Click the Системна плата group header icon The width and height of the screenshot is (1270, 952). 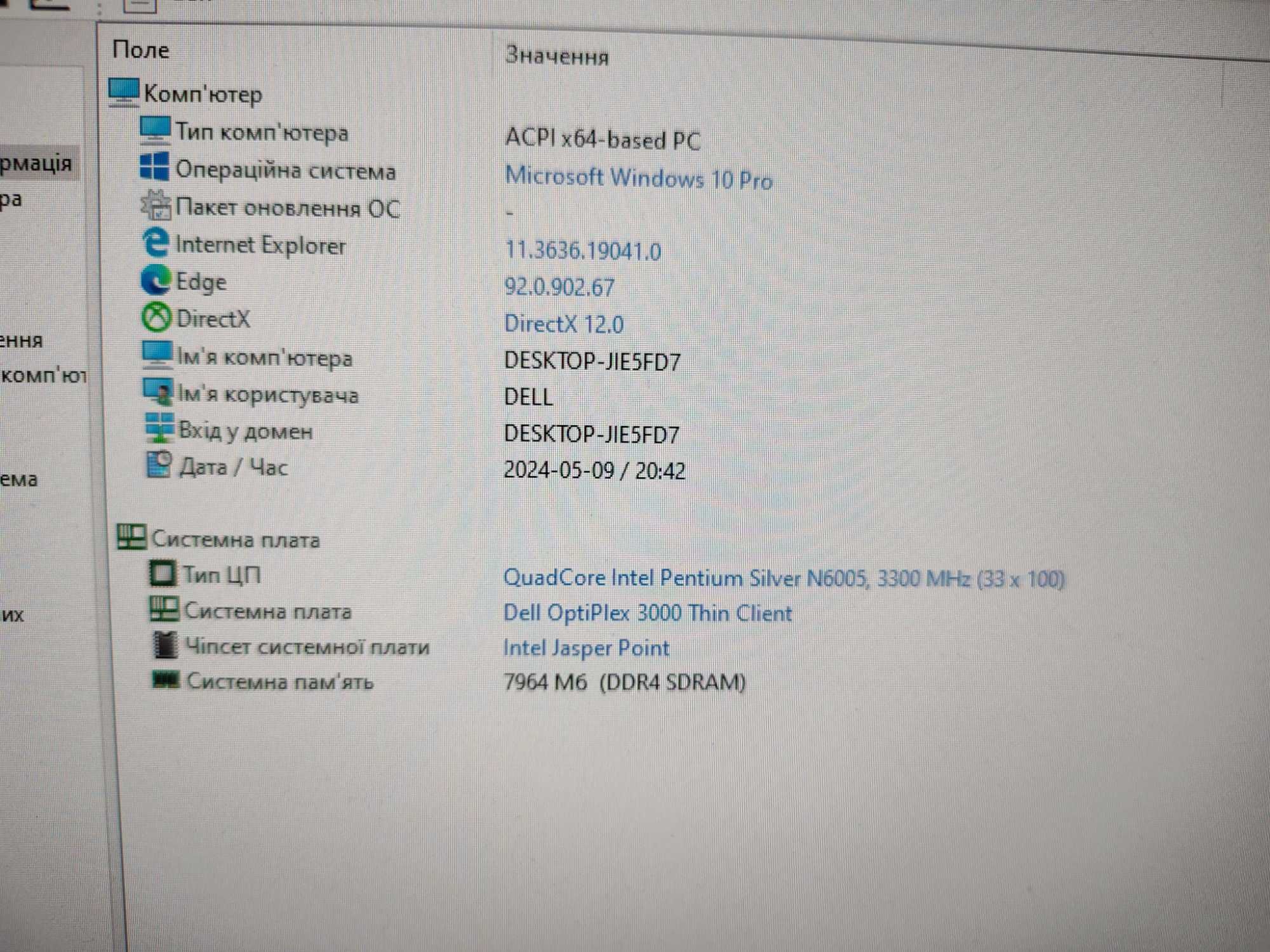coord(132,536)
